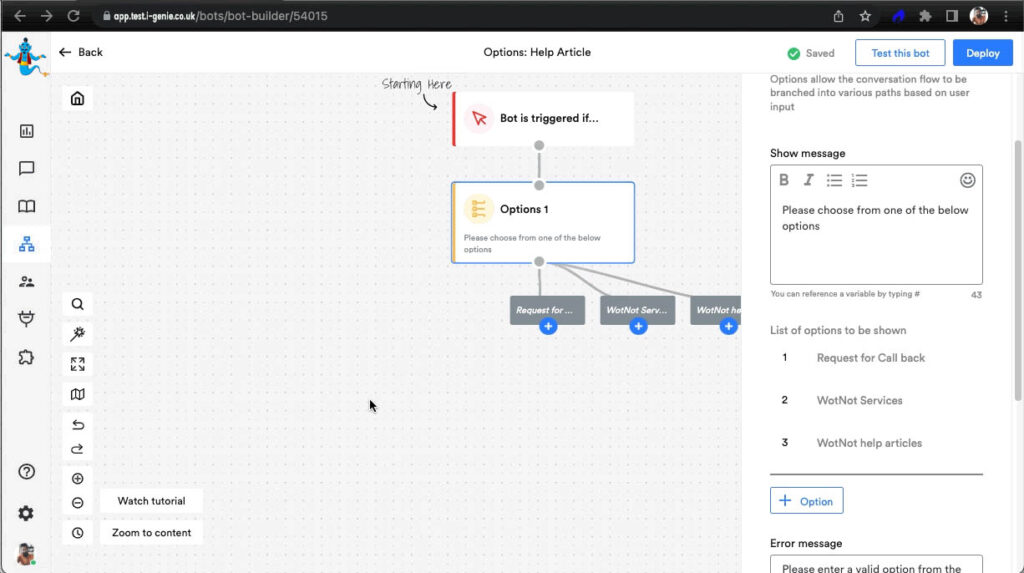This screenshot has width=1024, height=573.
Task: Open the chat conversations sidebar icon
Action: 27,169
